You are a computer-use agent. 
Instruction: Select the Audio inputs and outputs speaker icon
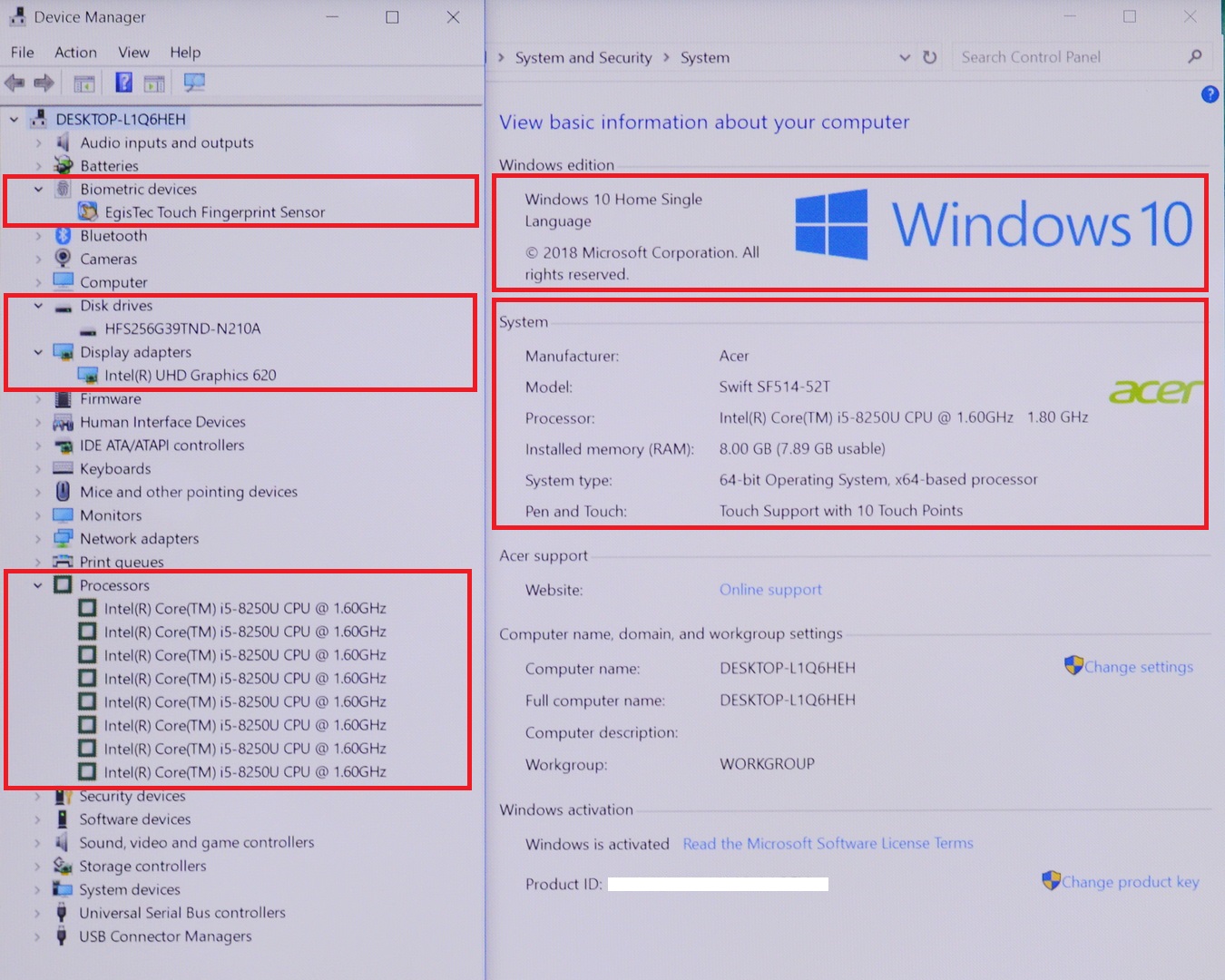(x=63, y=142)
